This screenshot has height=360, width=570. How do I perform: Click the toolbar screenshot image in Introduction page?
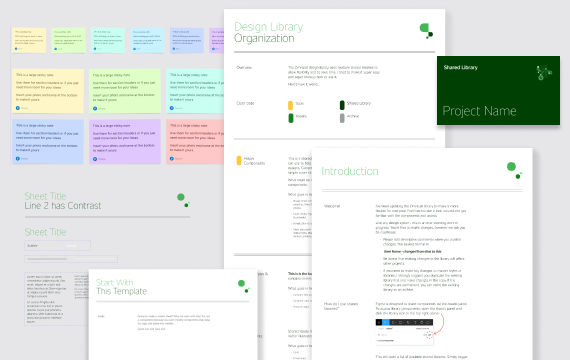click(x=404, y=332)
